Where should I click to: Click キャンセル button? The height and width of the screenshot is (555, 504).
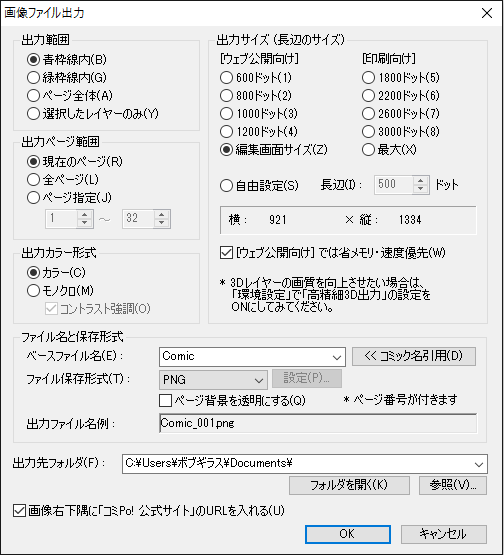444,534
